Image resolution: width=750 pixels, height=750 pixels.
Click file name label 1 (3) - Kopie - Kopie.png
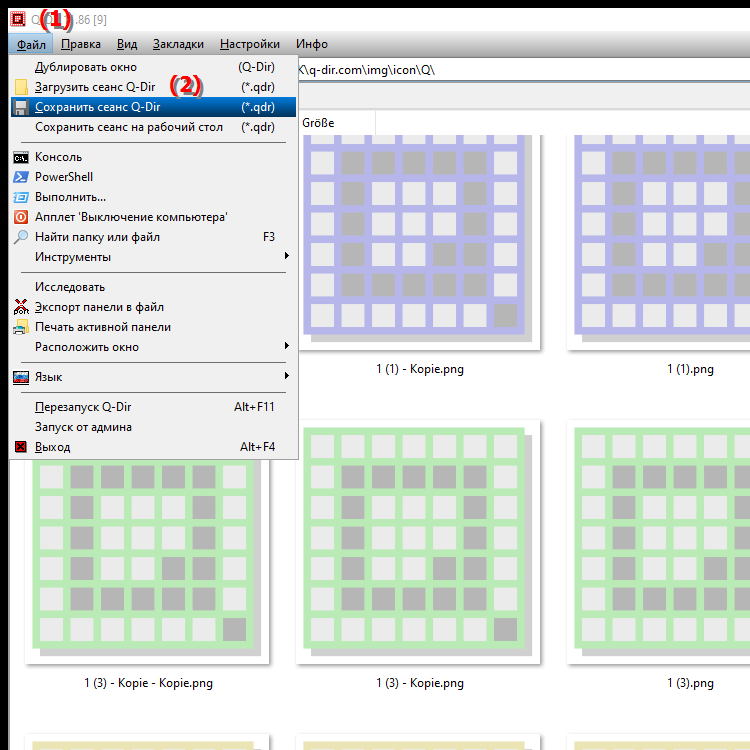[148, 683]
